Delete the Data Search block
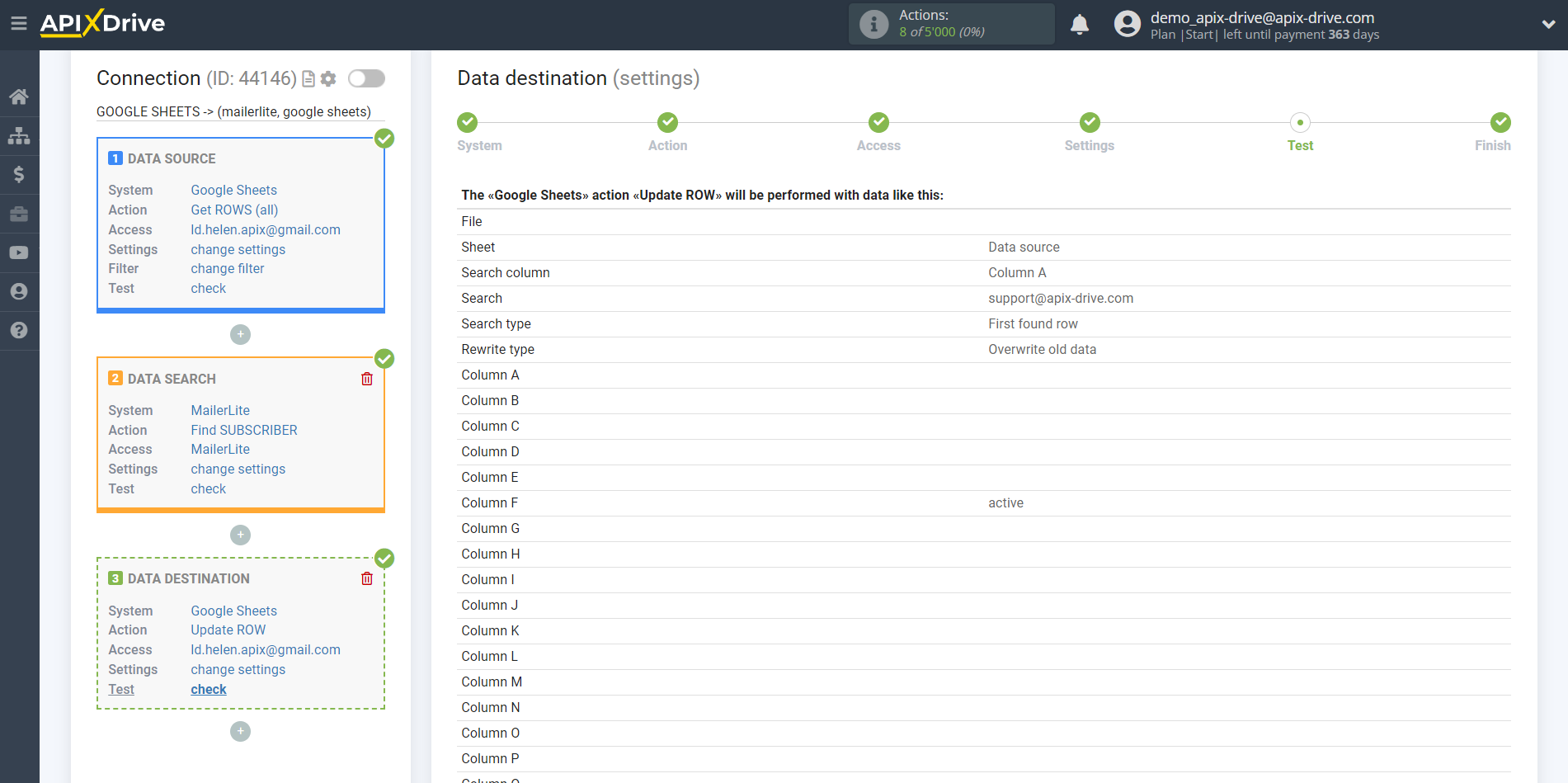 pyautogui.click(x=367, y=379)
